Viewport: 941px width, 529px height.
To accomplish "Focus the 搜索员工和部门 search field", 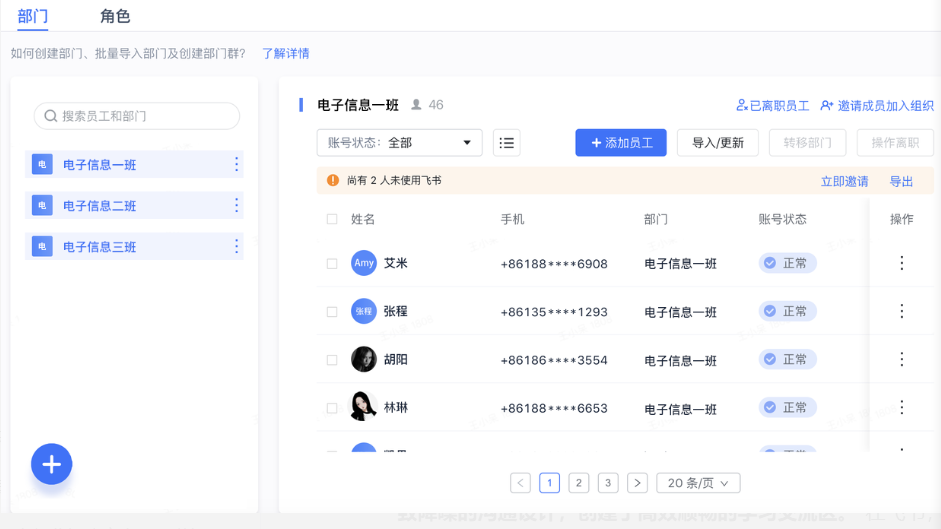I will coord(137,116).
